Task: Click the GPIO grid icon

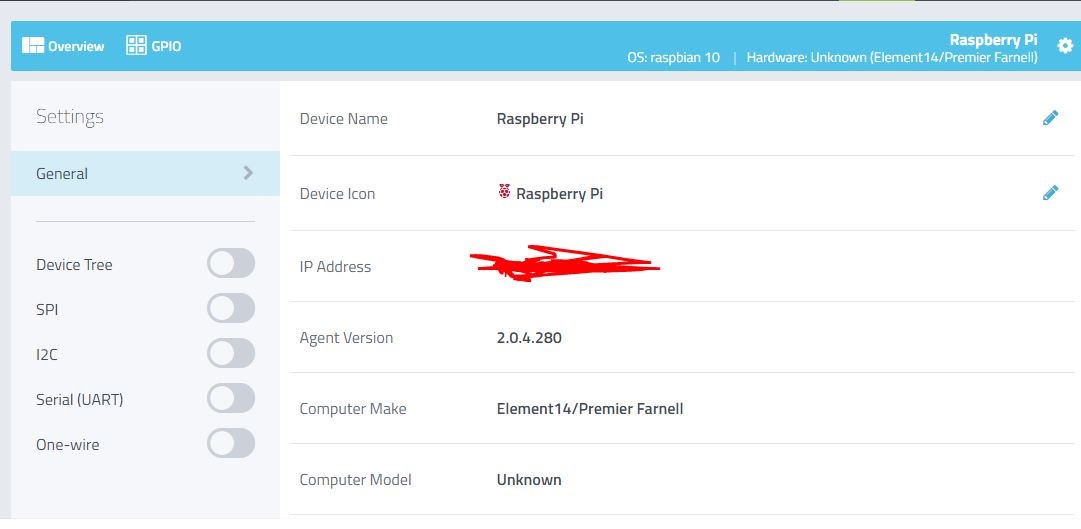Action: coord(136,46)
